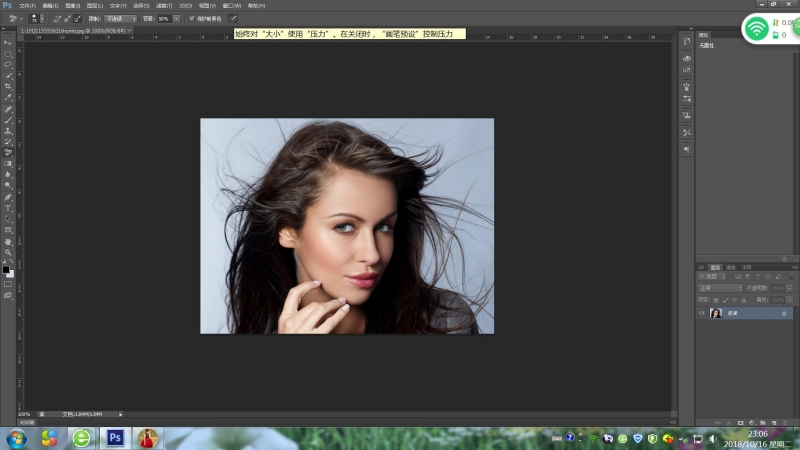This screenshot has width=800, height=450.
Task: Toggle the pressure-for-size button in options bar
Action: pyautogui.click(x=233, y=18)
